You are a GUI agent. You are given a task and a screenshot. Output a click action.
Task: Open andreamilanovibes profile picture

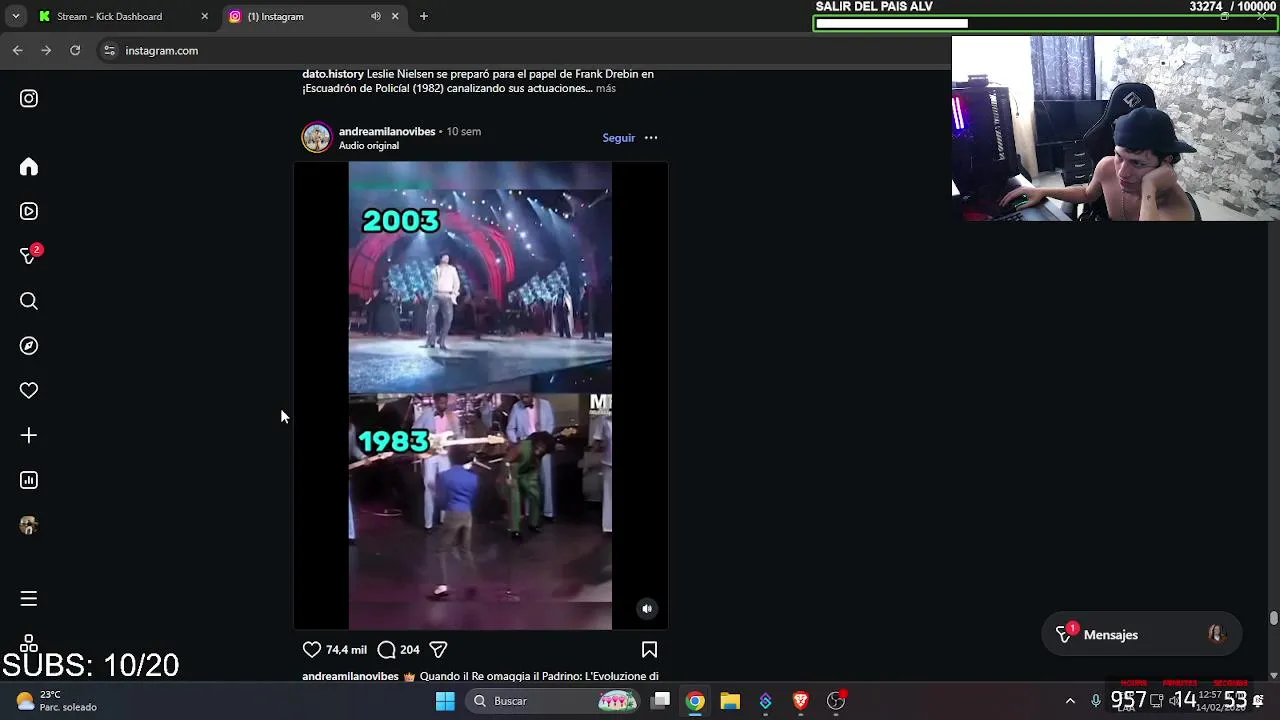(x=317, y=138)
